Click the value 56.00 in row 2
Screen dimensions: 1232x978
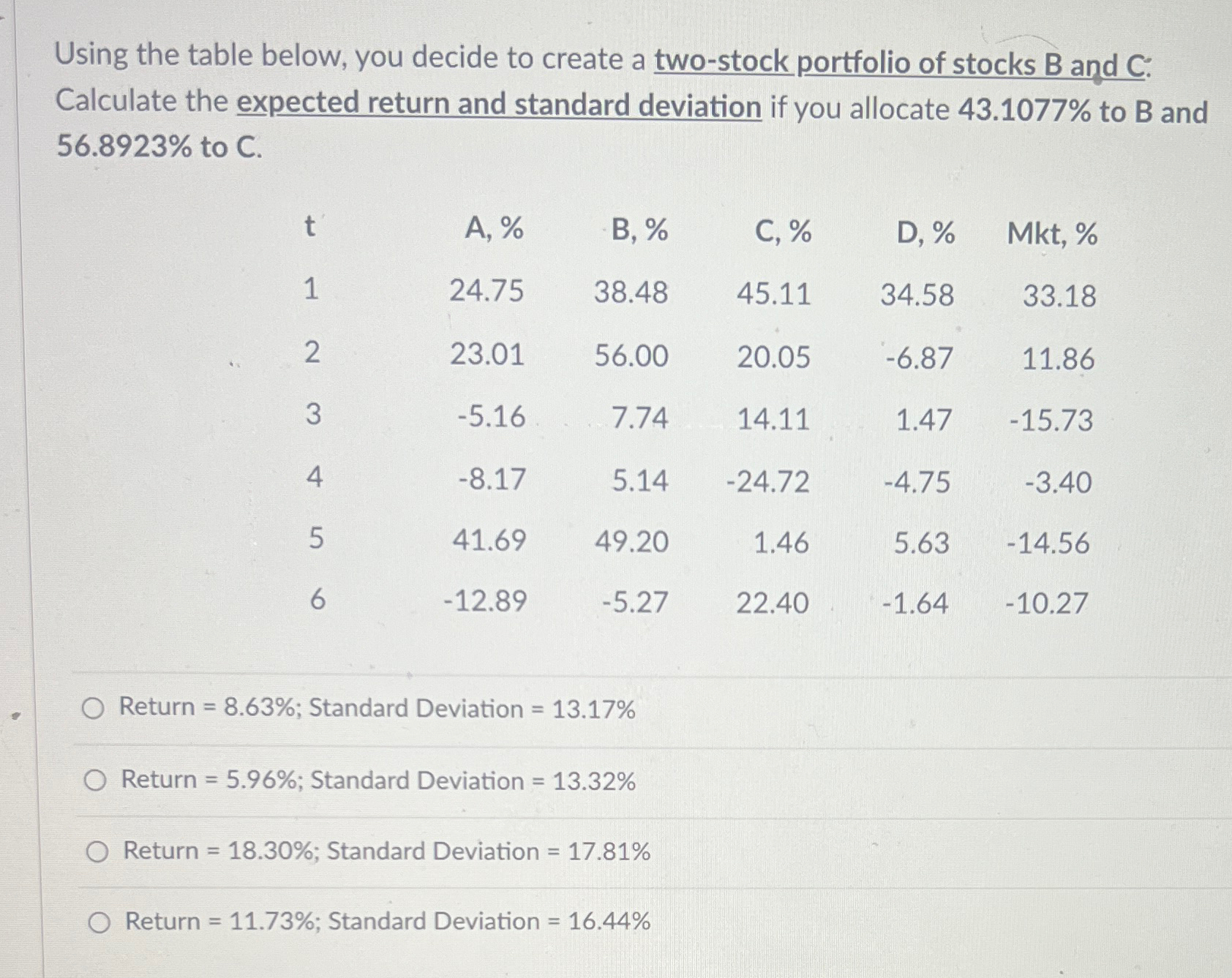(x=633, y=357)
